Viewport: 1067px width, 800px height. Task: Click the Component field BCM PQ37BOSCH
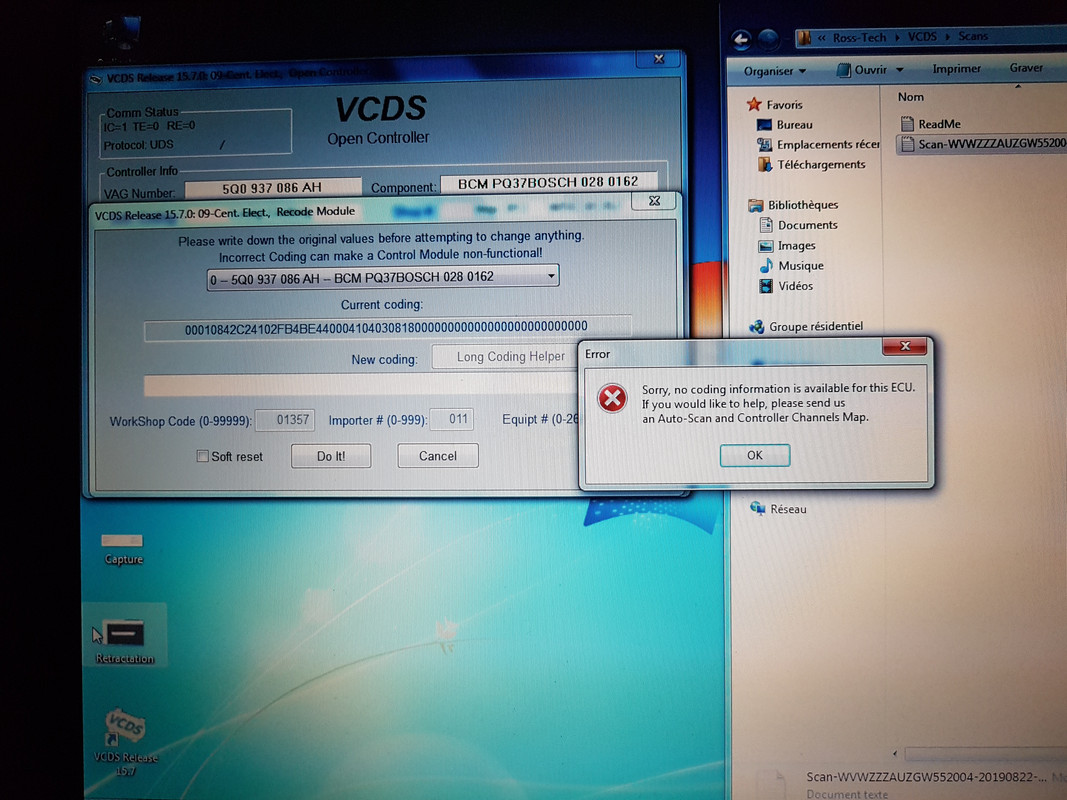click(548, 182)
